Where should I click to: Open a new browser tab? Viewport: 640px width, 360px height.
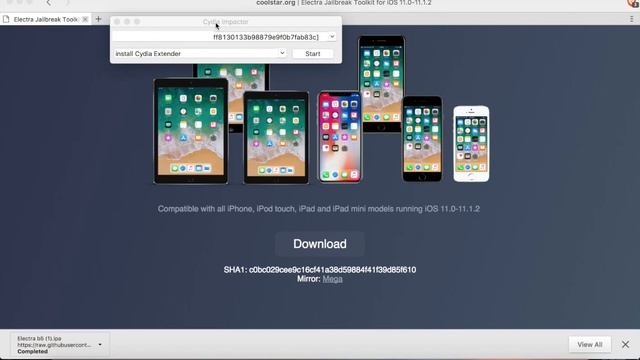pos(98,19)
